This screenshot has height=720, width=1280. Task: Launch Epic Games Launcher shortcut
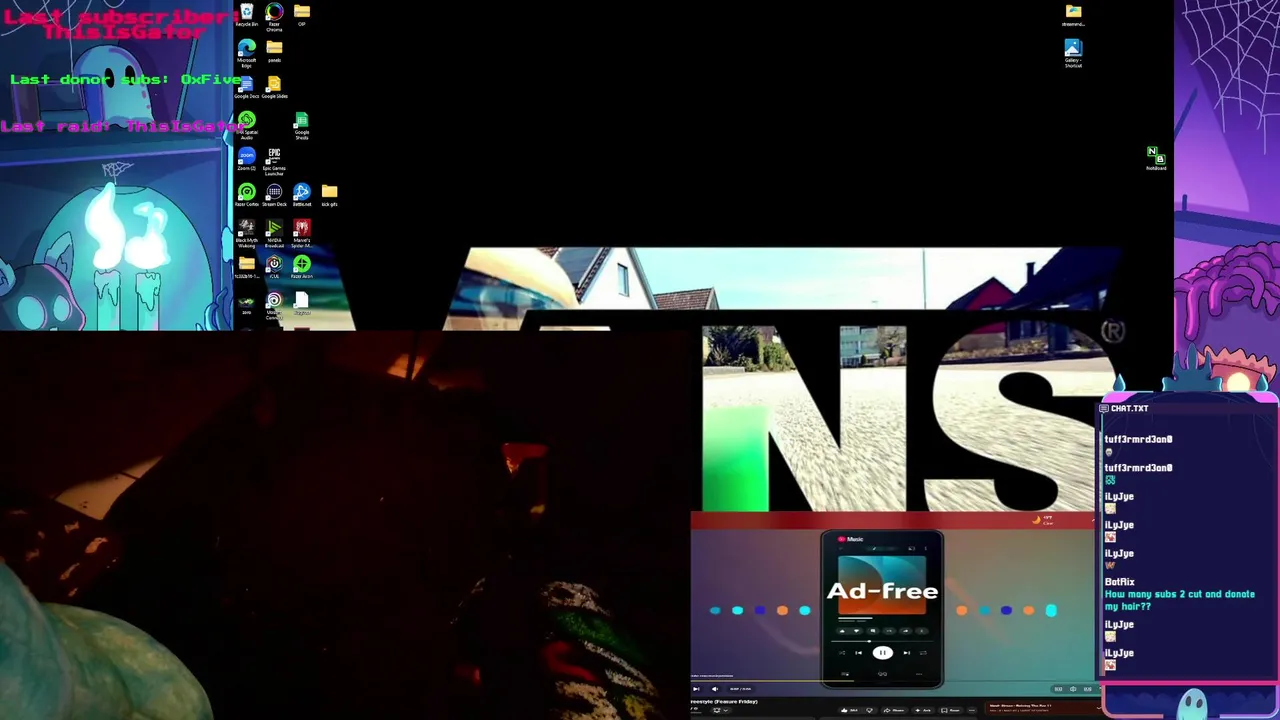(x=274, y=161)
